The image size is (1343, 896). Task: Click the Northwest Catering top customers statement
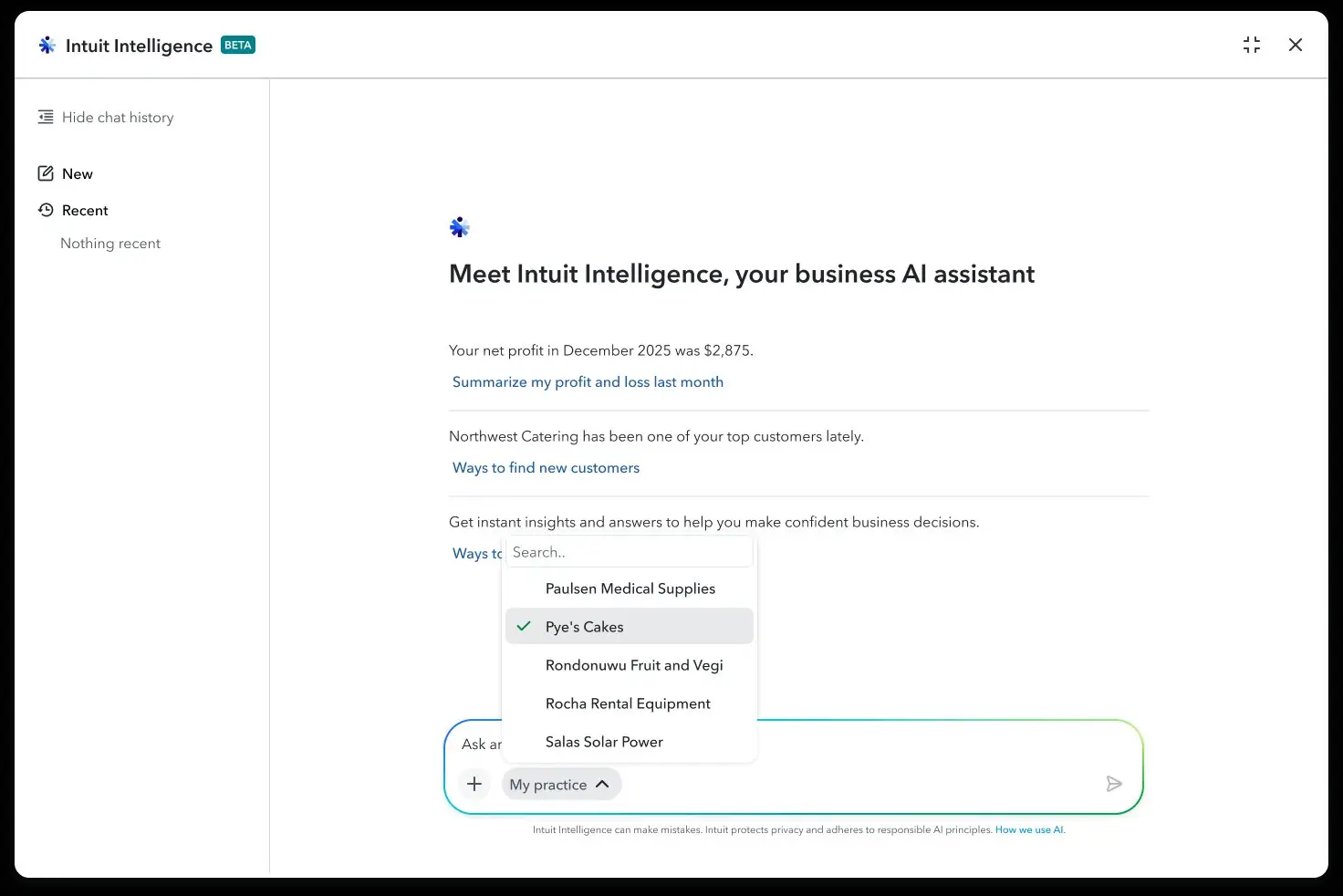(656, 436)
